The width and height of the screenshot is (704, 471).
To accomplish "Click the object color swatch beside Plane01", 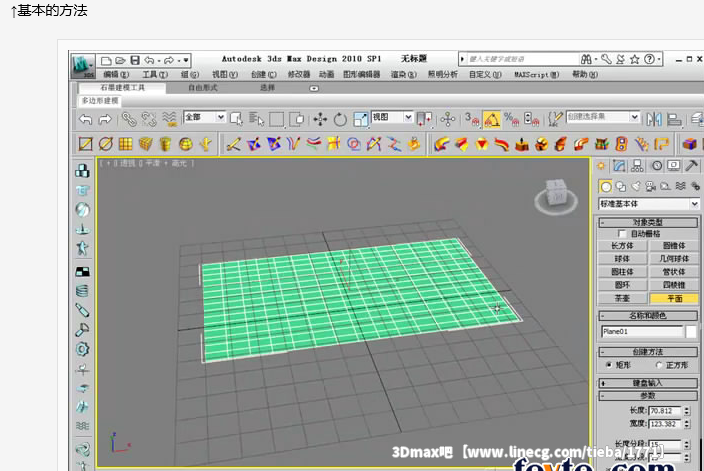I will pos(691,332).
